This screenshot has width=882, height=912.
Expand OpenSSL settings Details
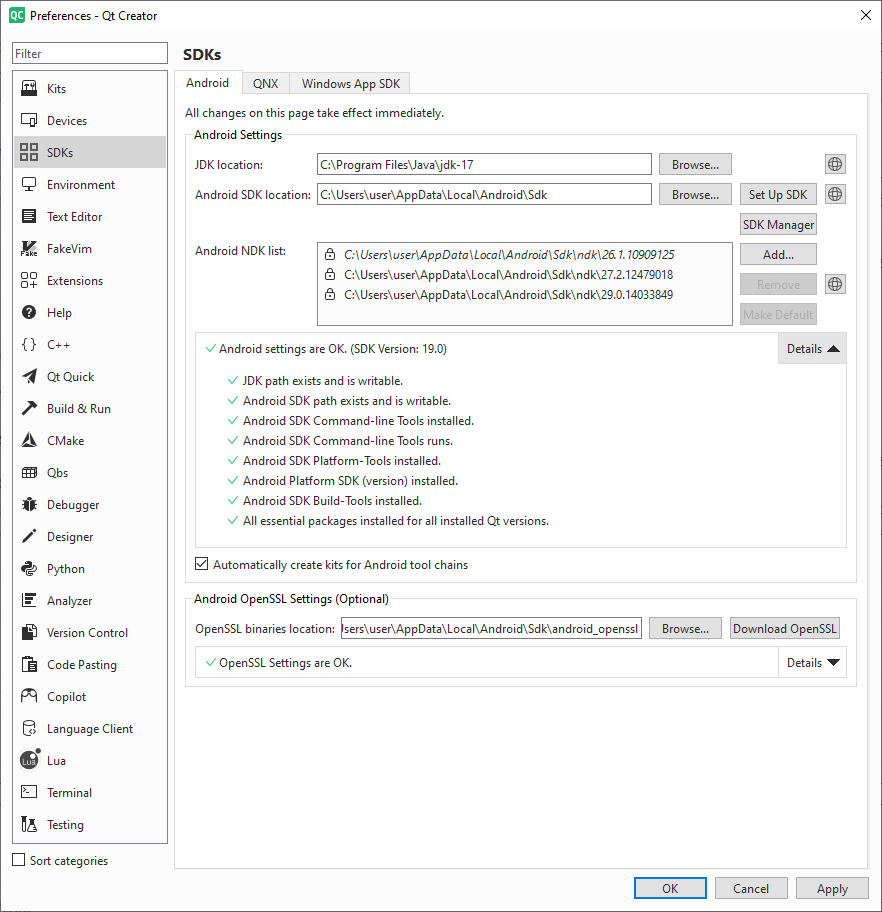pyautogui.click(x=812, y=662)
